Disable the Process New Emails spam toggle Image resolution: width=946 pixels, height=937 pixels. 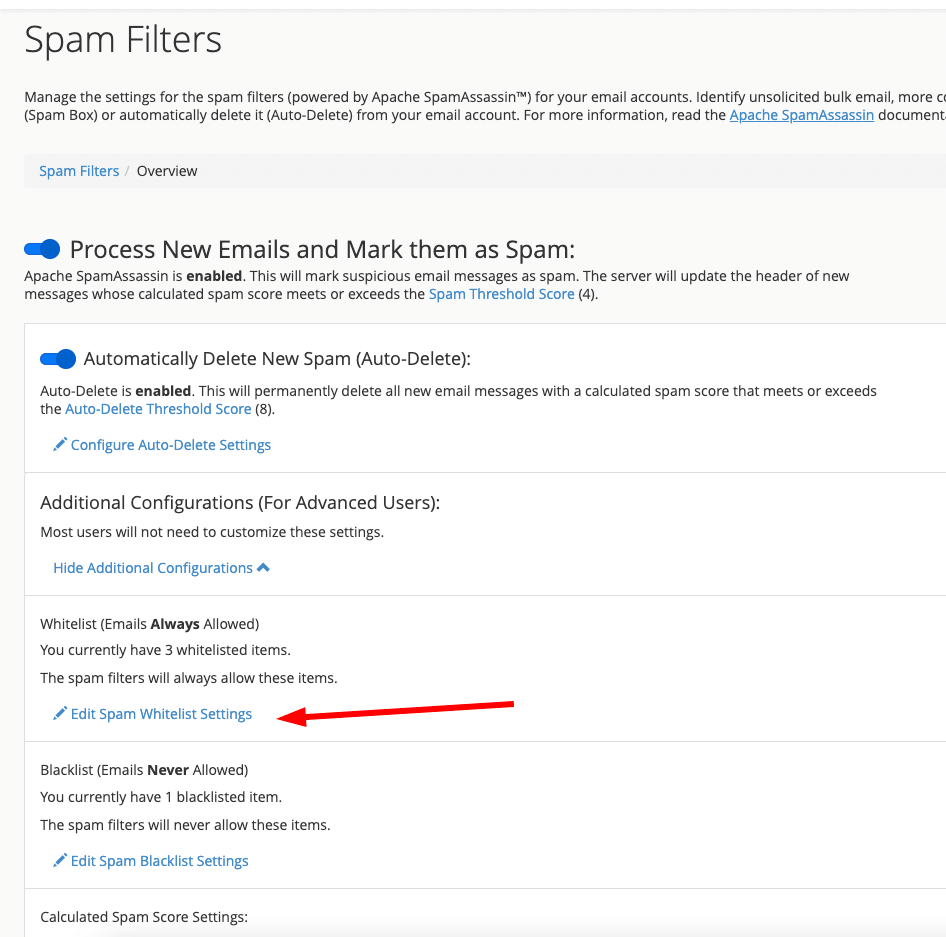[x=42, y=247]
